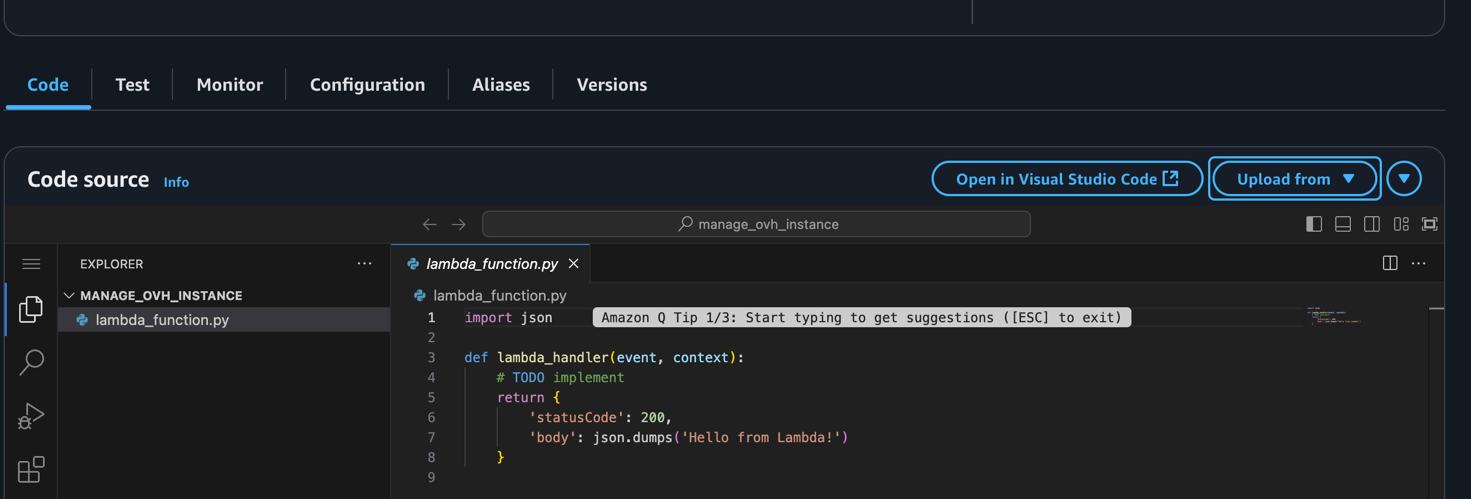
Task: Click the Amazon Q Tip suggestion banner
Action: coord(862,317)
